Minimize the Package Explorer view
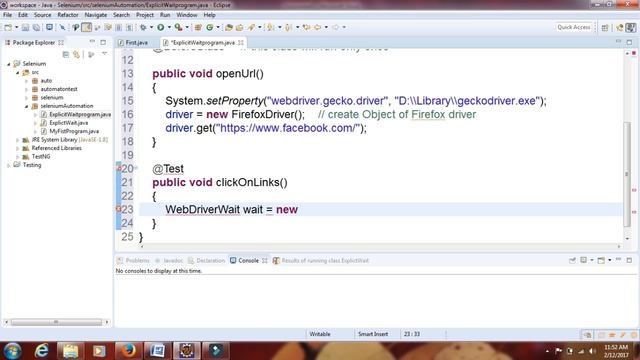This screenshot has width=640, height=360. [92, 42]
